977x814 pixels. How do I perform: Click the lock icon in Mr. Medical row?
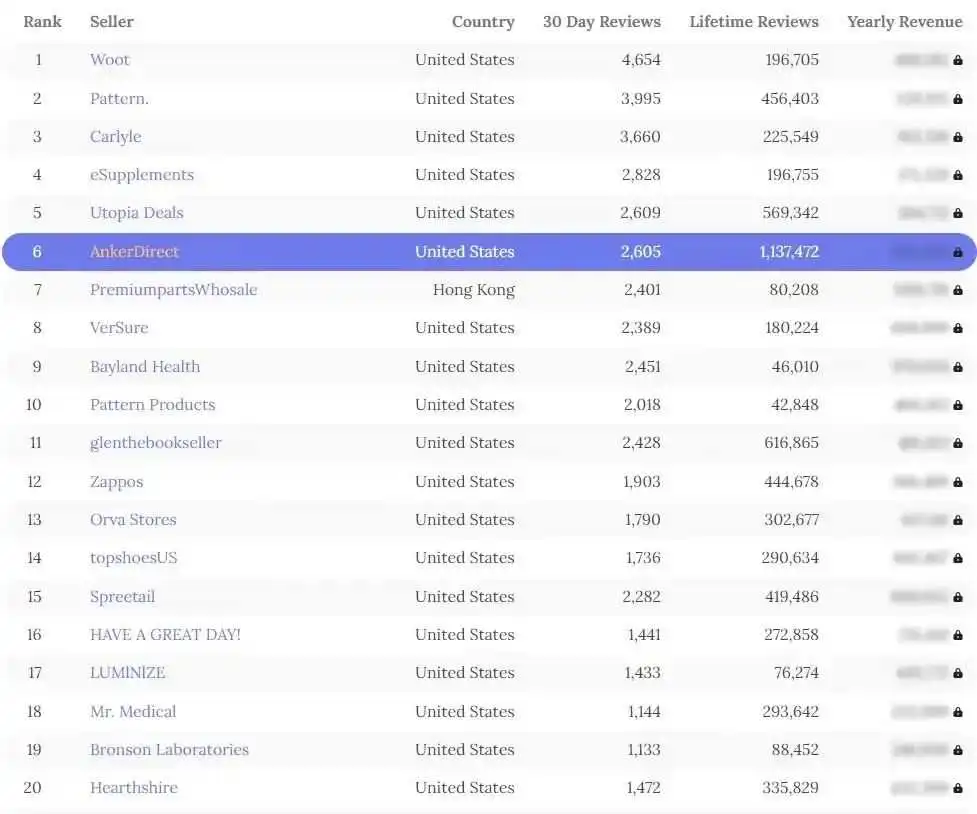click(958, 712)
